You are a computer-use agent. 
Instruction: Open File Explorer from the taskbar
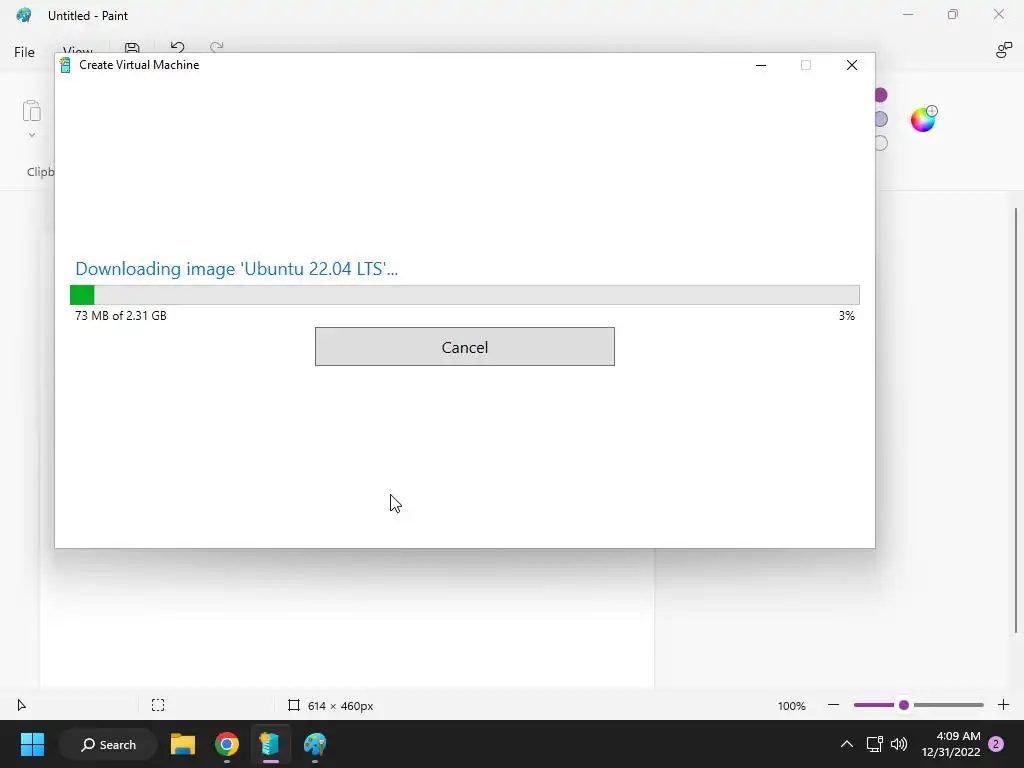click(183, 744)
